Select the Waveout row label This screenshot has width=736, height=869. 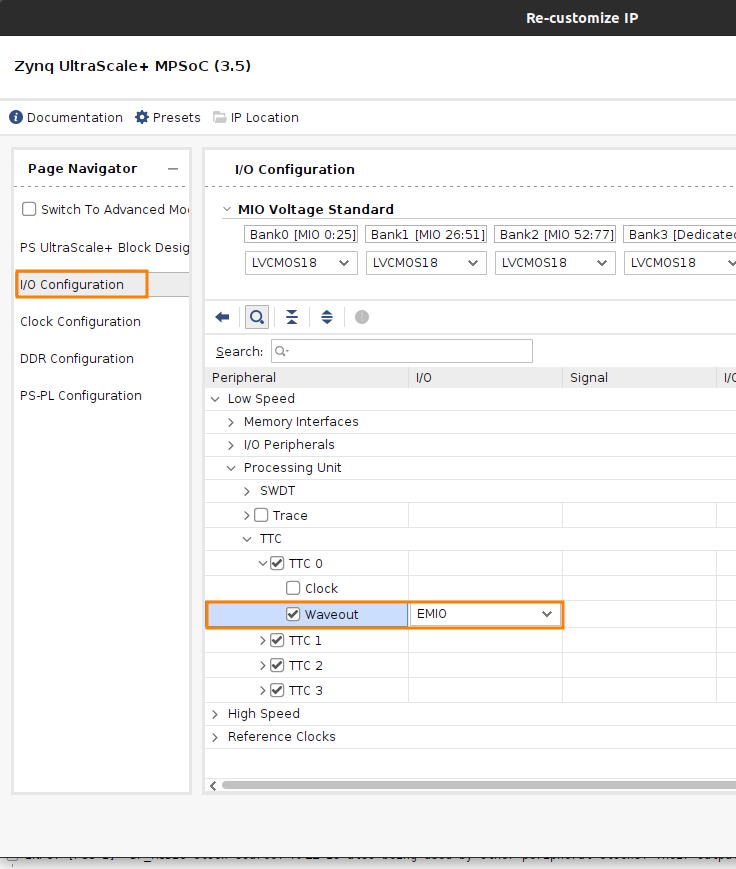[331, 615]
